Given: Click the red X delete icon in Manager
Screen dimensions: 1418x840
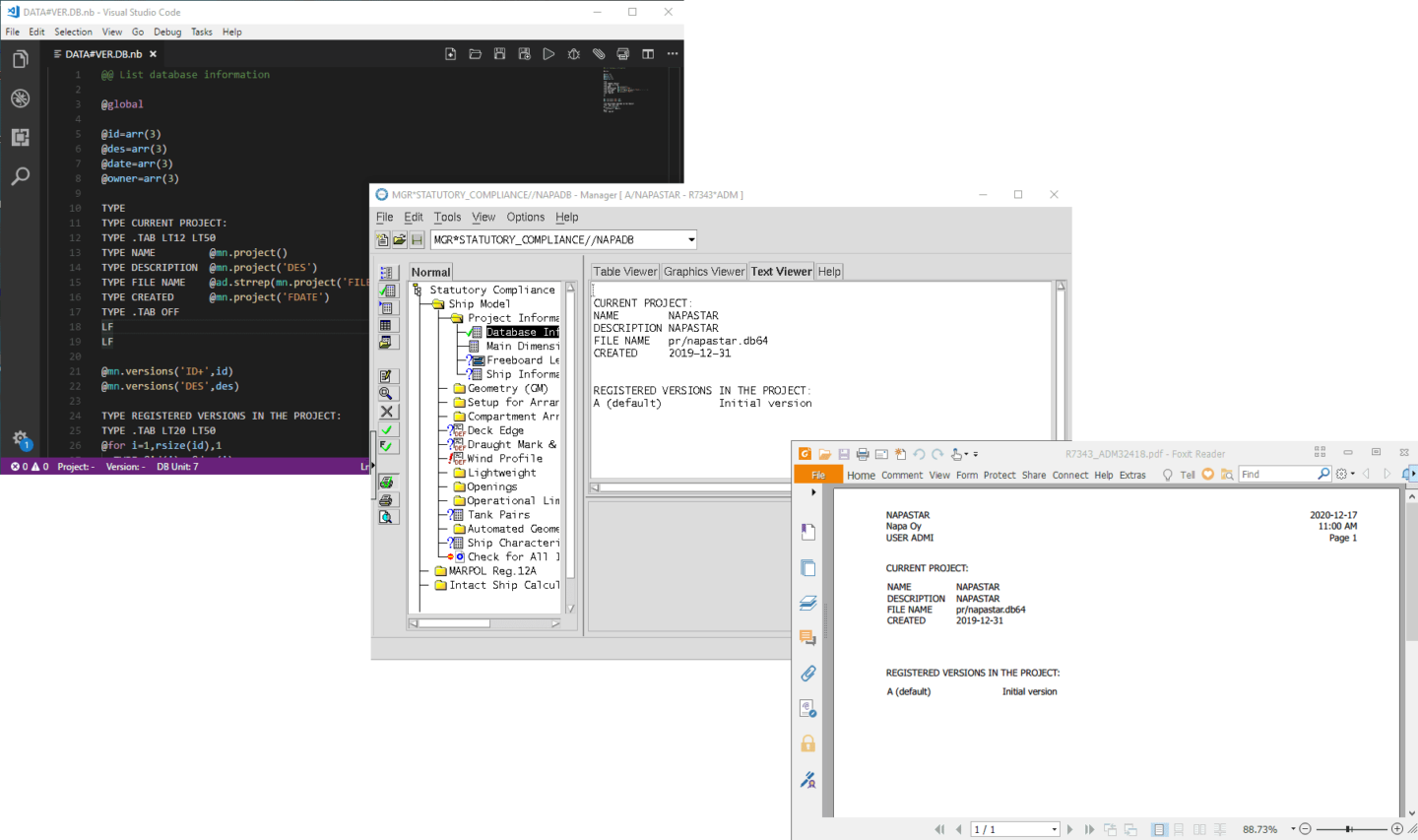Looking at the screenshot, I should coord(387,411).
